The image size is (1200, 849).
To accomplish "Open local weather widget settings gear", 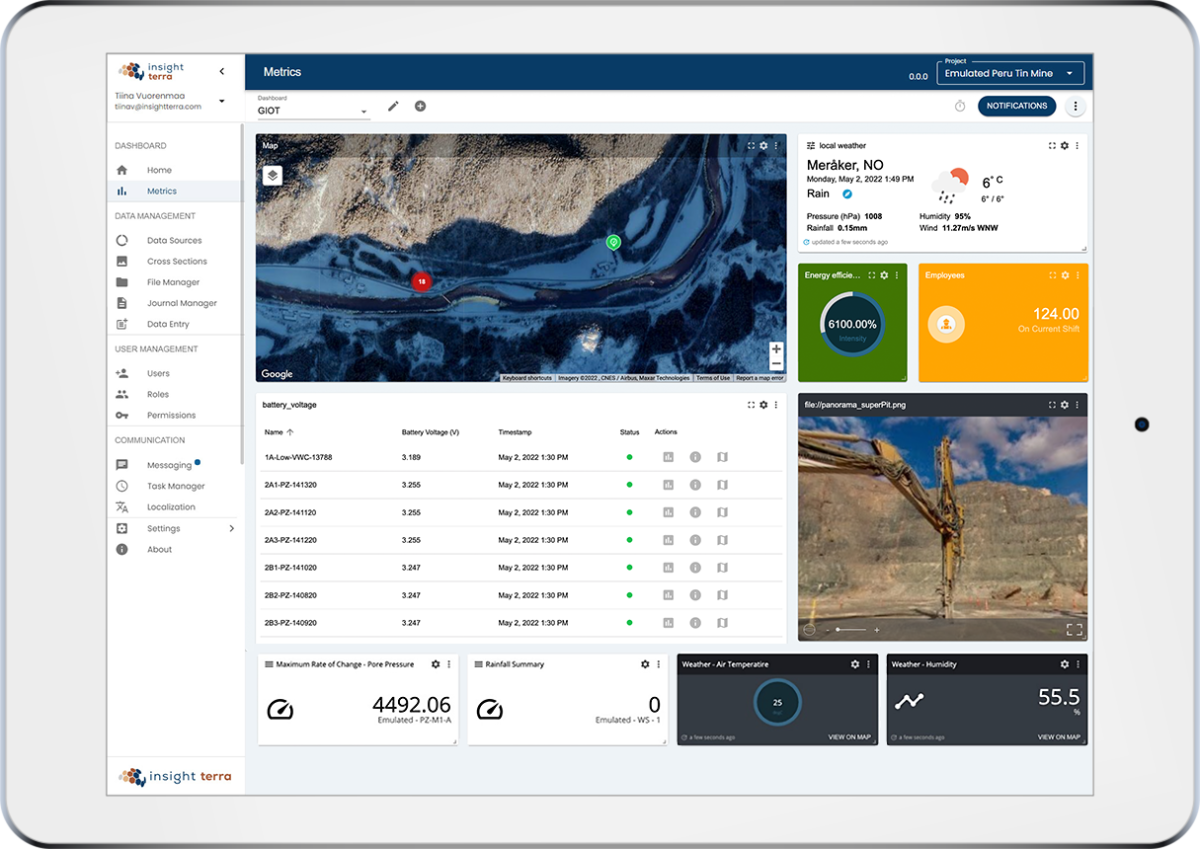I will (x=1064, y=146).
